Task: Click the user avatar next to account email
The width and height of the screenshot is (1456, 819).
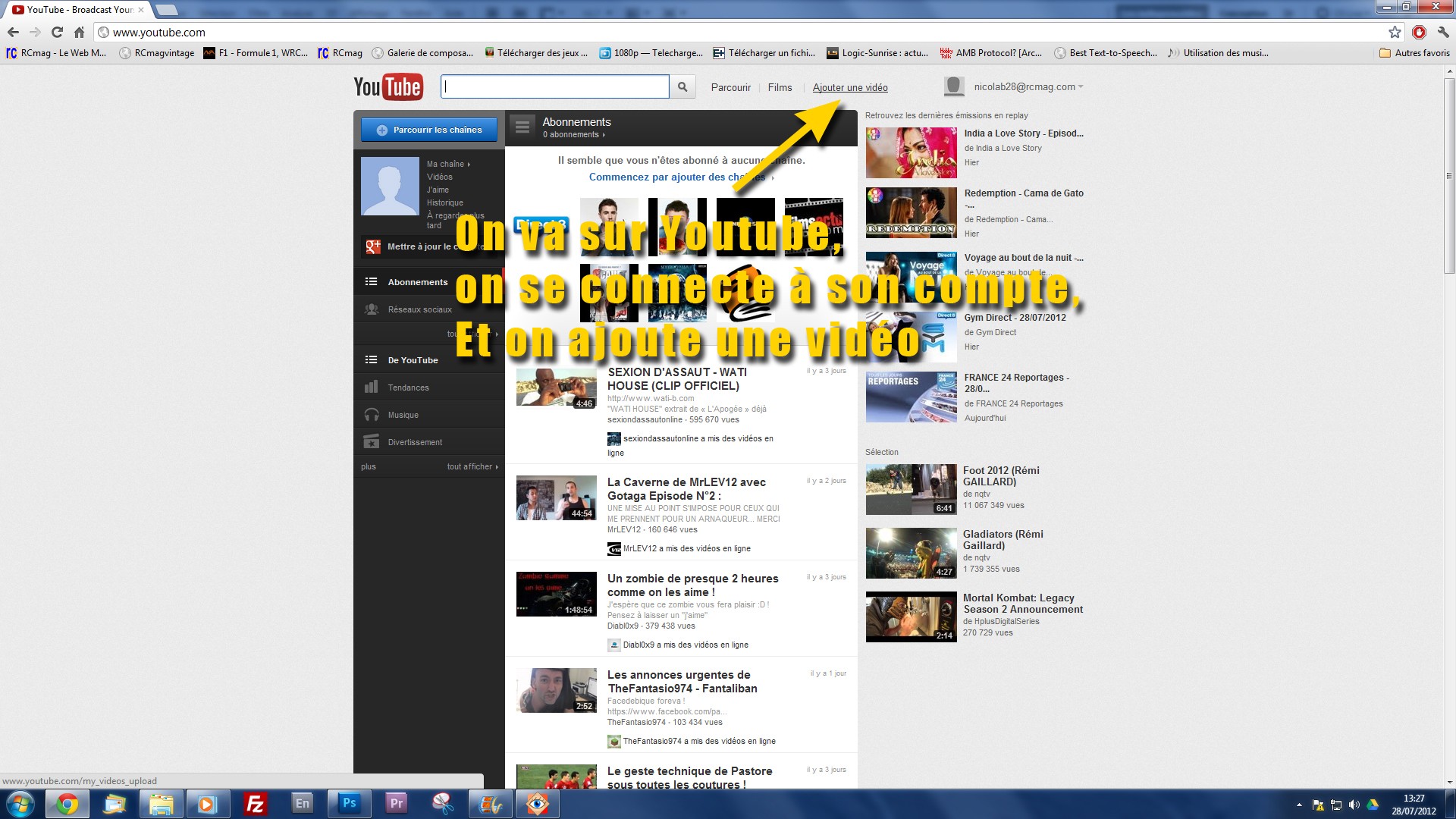Action: tap(953, 86)
